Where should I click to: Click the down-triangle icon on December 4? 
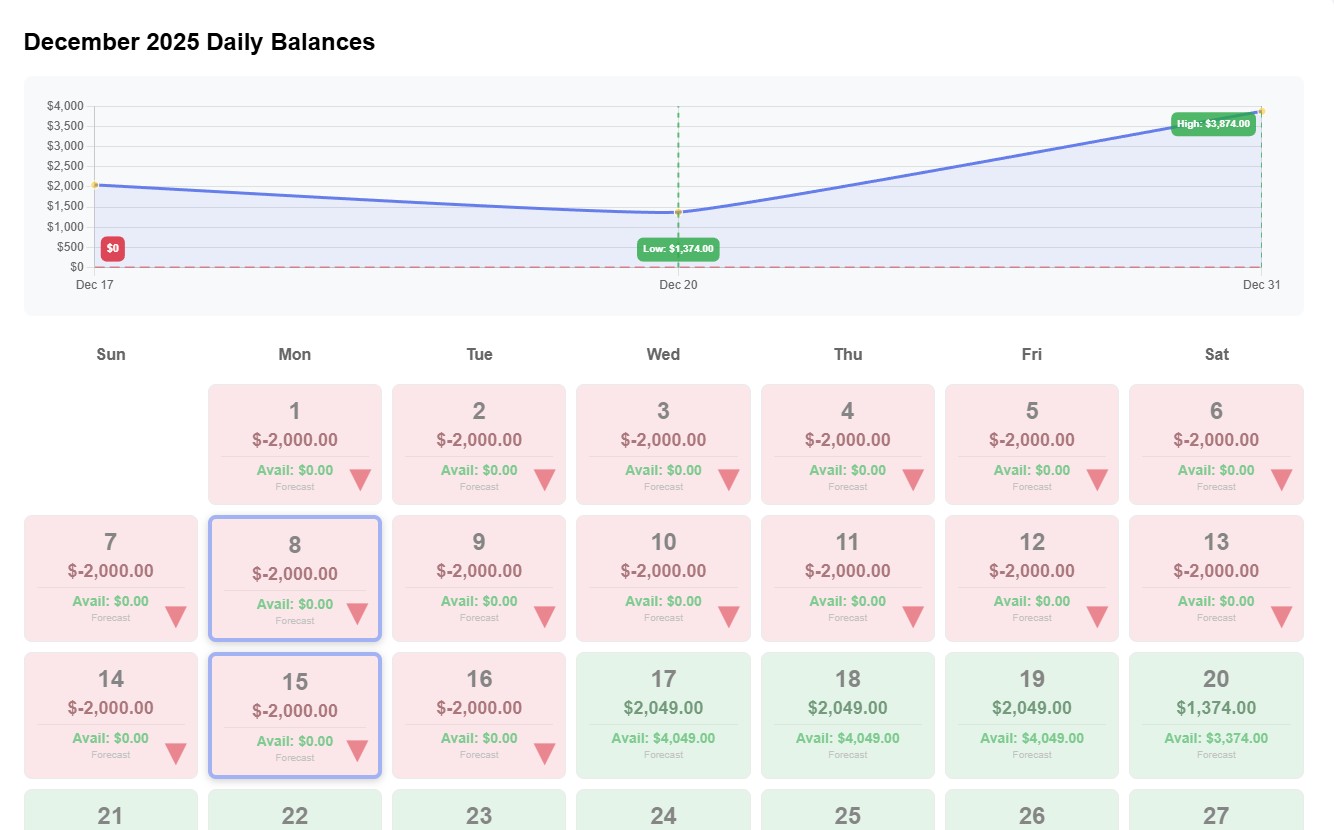(x=912, y=479)
